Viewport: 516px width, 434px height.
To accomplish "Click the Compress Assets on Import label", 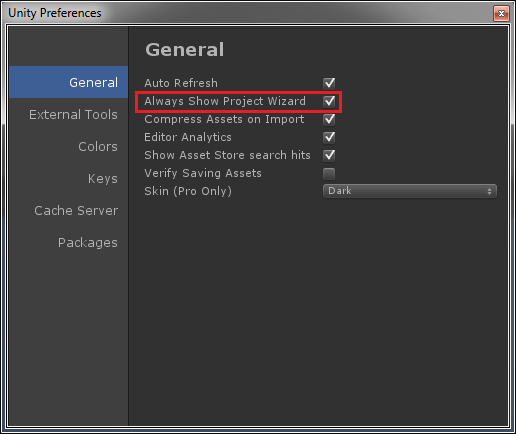I will [224, 119].
